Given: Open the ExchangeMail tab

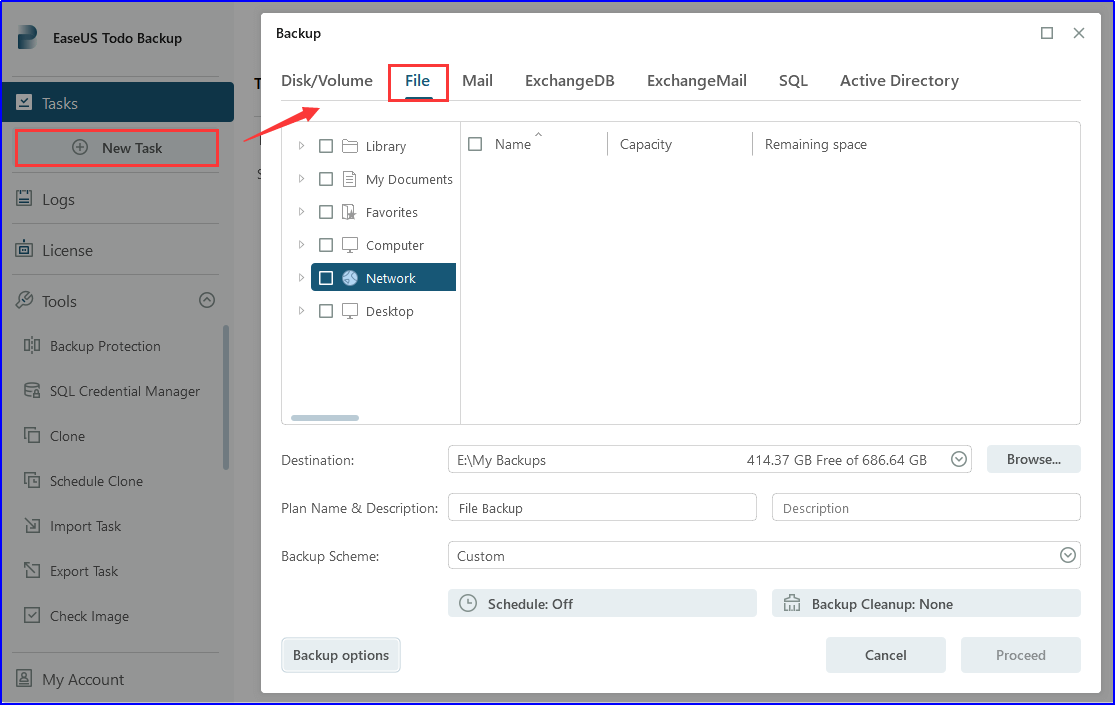Looking at the screenshot, I should coord(696,81).
